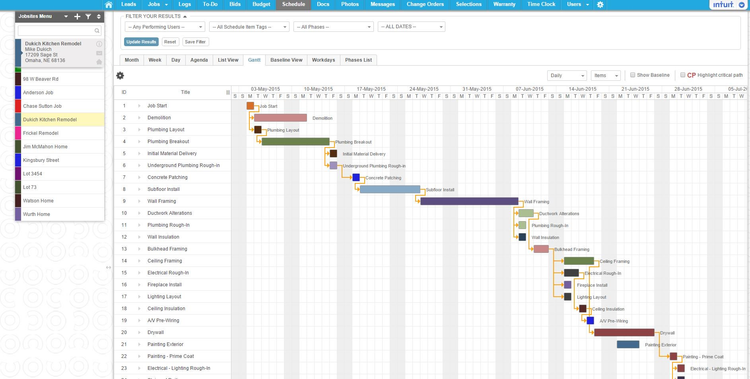Click the email icon for Mike Dukich

coord(99,53)
